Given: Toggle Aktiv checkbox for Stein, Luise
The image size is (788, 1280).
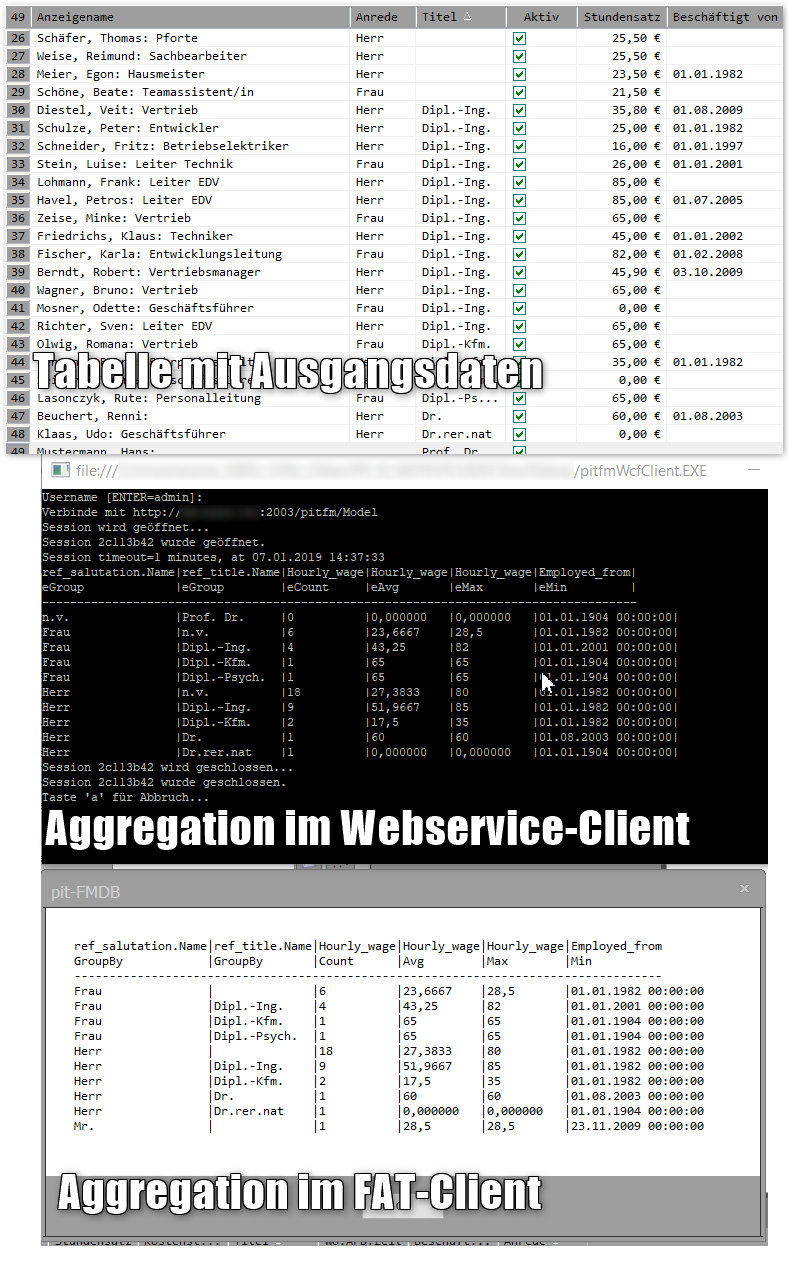Looking at the screenshot, I should [519, 164].
